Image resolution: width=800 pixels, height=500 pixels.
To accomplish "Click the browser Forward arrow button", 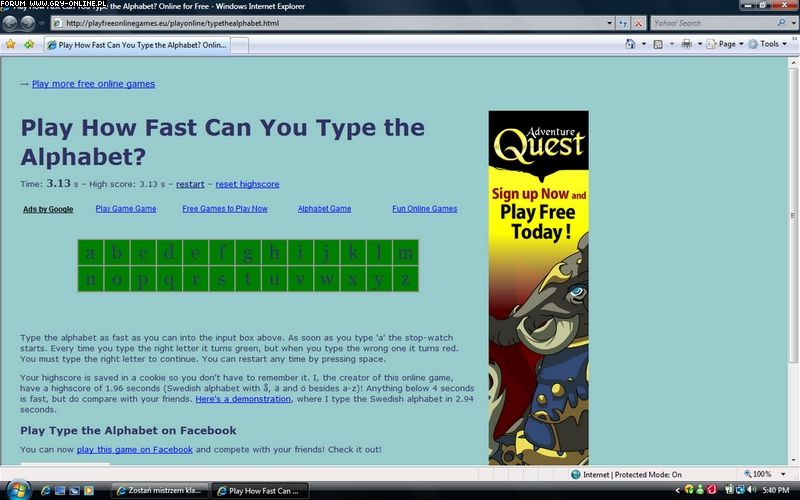I will [x=28, y=23].
